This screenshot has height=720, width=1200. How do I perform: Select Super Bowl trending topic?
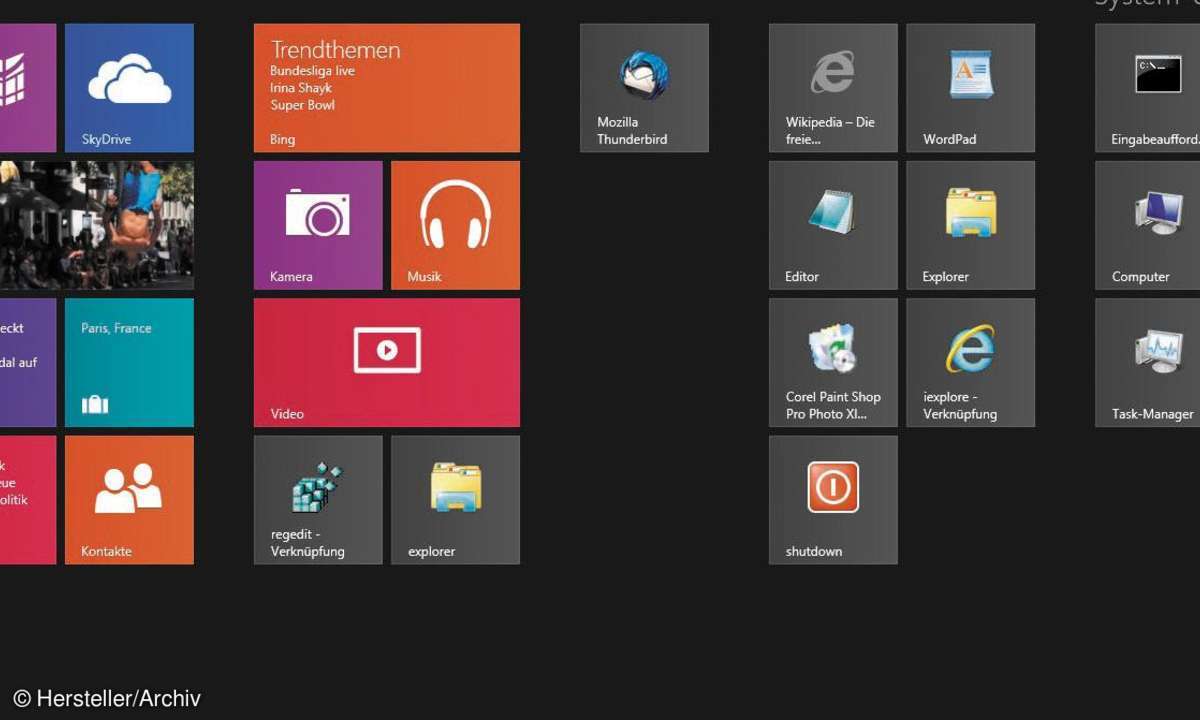point(302,105)
